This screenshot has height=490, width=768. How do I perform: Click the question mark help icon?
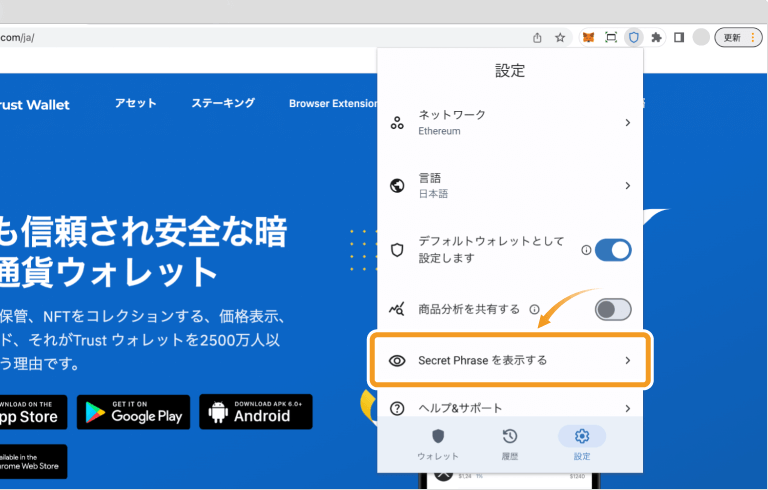tap(397, 408)
